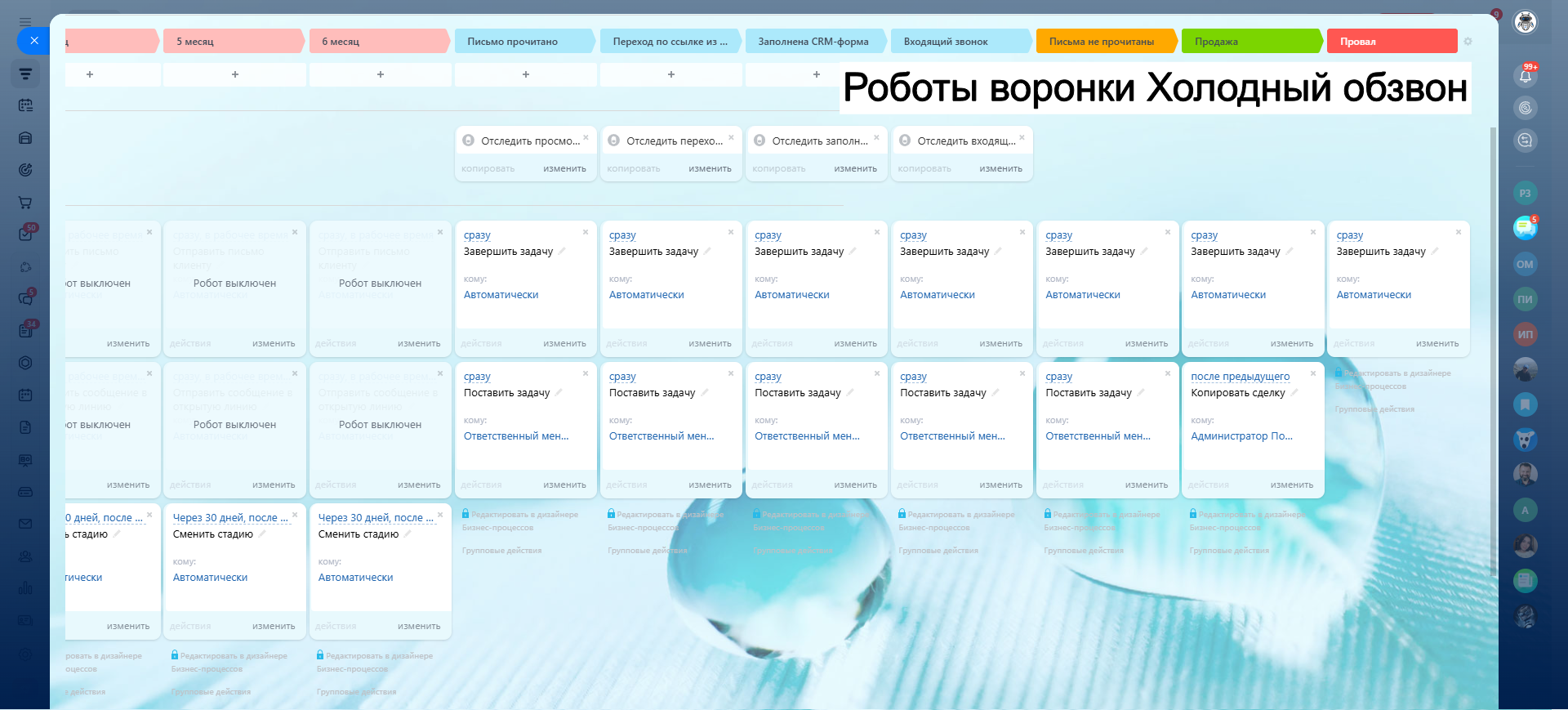Open the robot profile avatar
The width and height of the screenshot is (1568, 710).
pos(1526,22)
